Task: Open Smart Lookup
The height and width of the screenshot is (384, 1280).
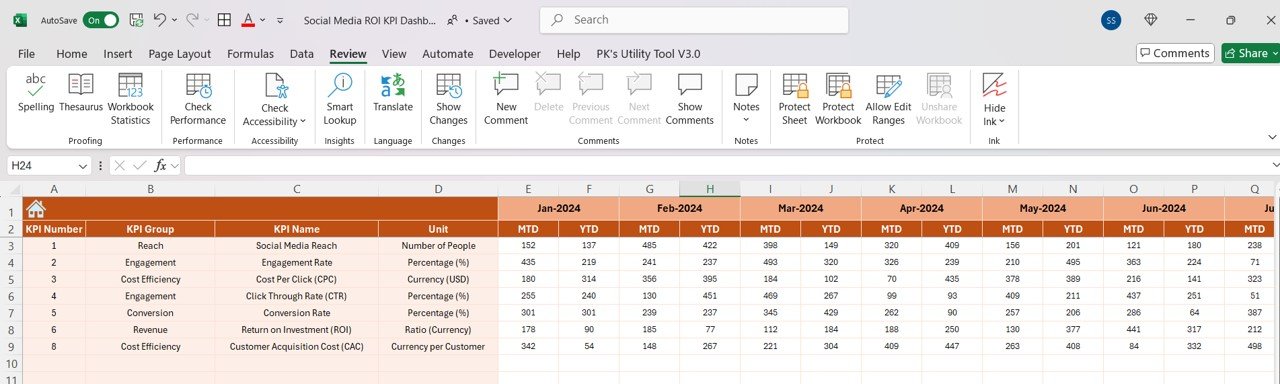Action: pos(340,98)
